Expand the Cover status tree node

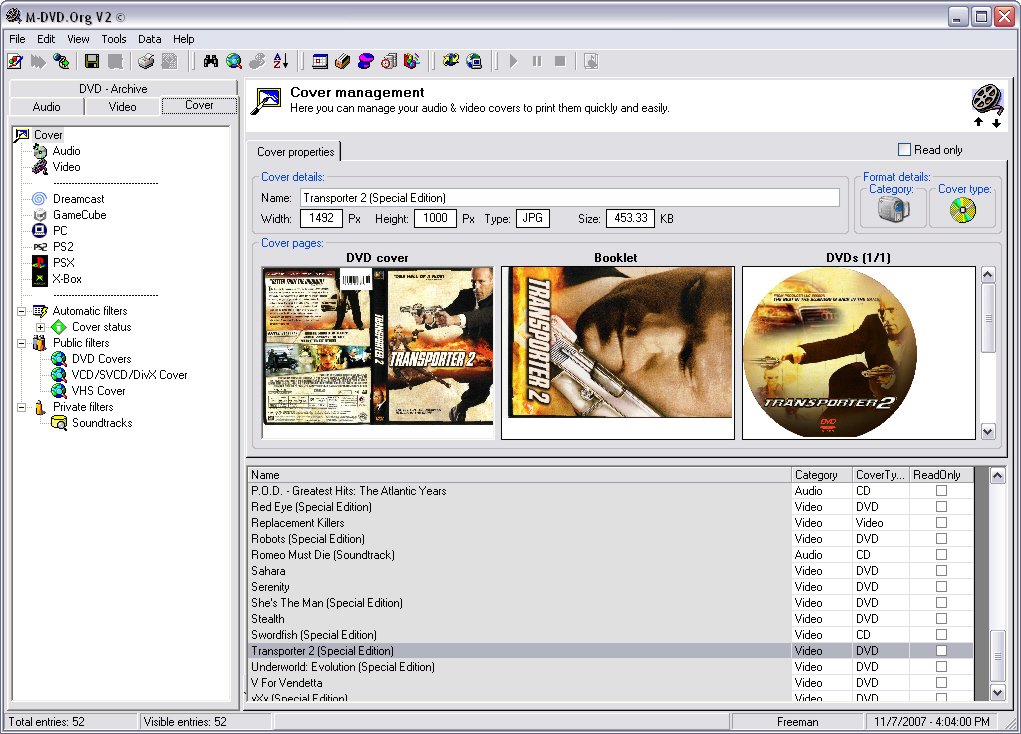[x=40, y=327]
